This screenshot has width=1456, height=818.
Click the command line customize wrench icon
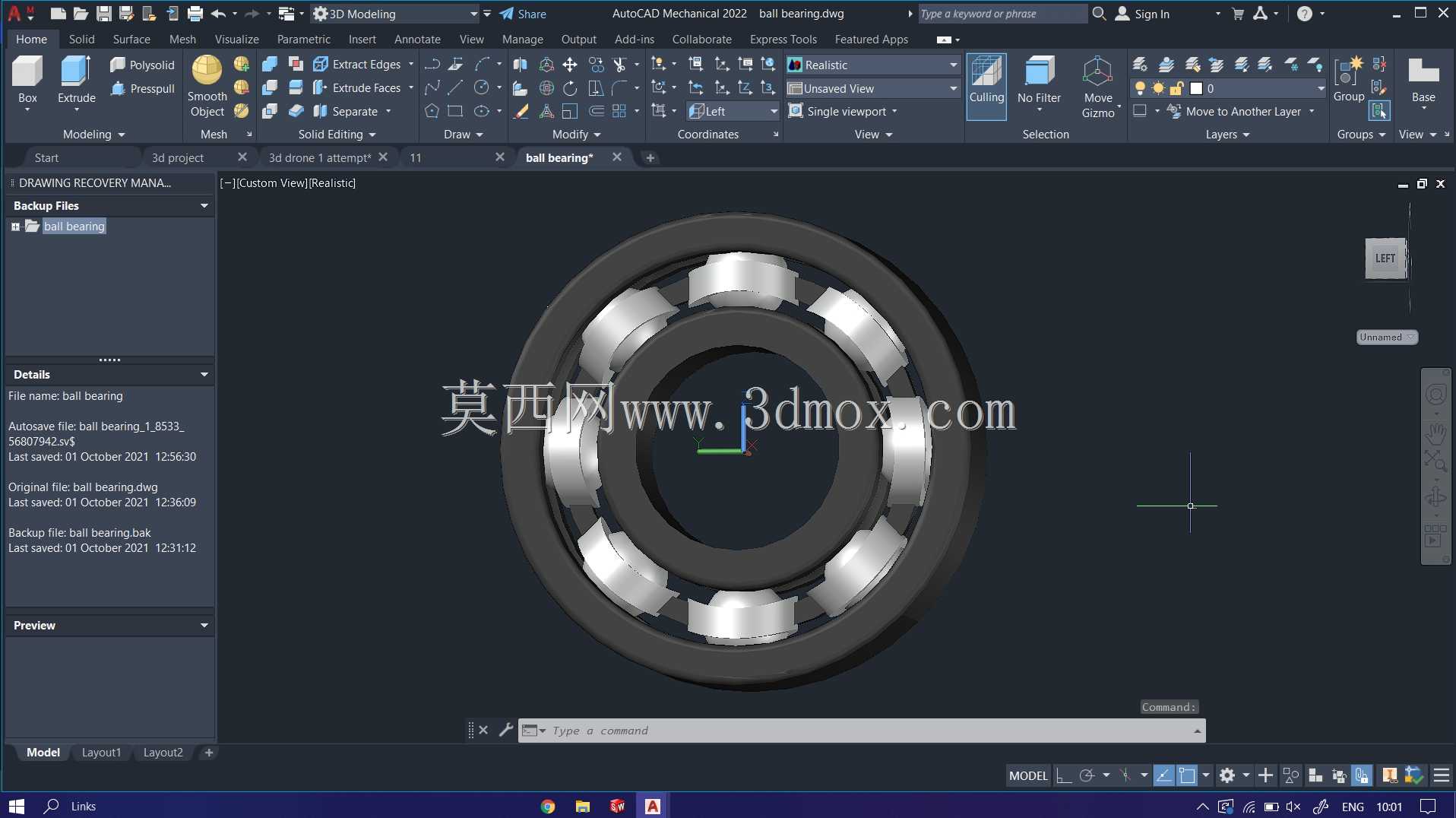(505, 730)
